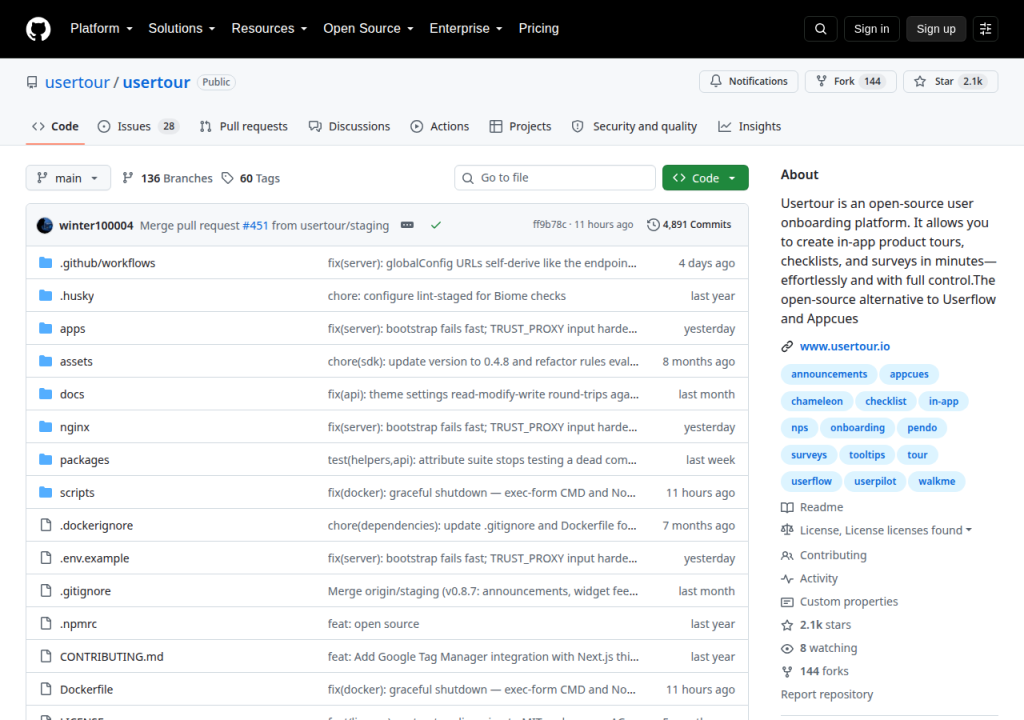
Task: Select the Code tab
Action: 56,126
